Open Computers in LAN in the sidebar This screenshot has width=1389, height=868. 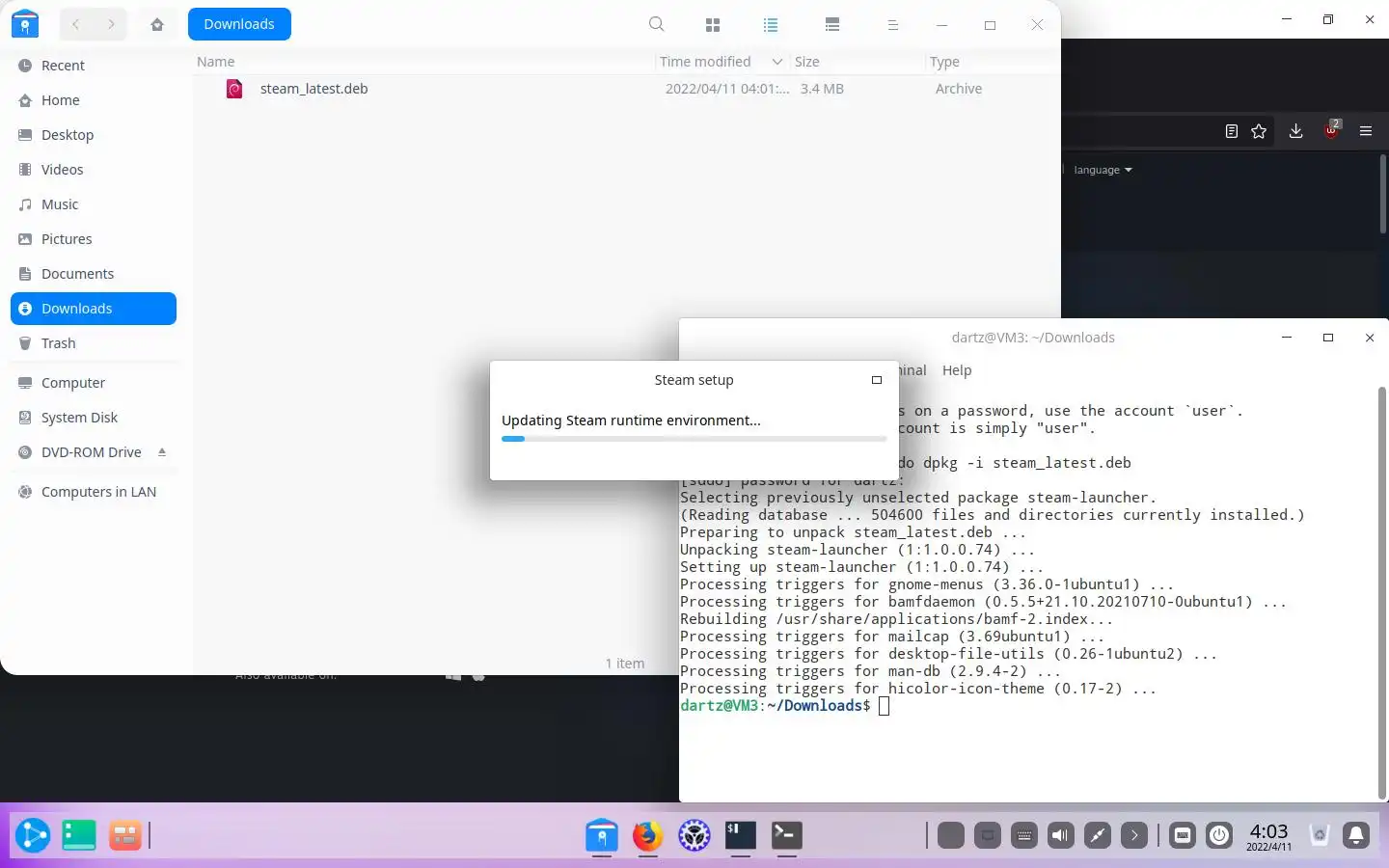point(94,492)
